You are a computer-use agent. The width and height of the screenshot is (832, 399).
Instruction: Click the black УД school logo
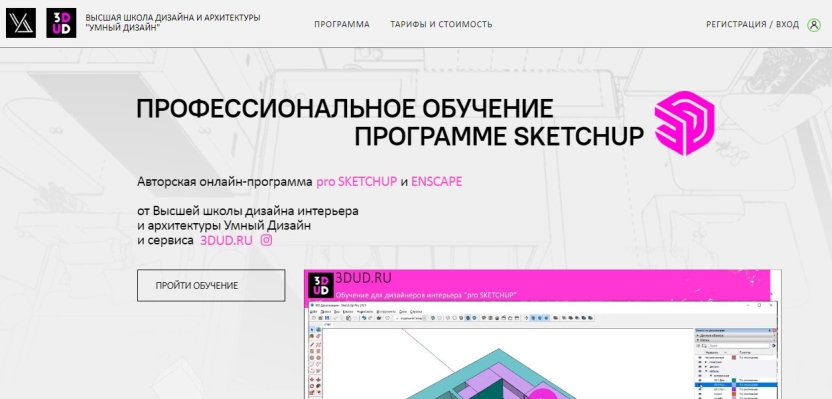point(21,23)
